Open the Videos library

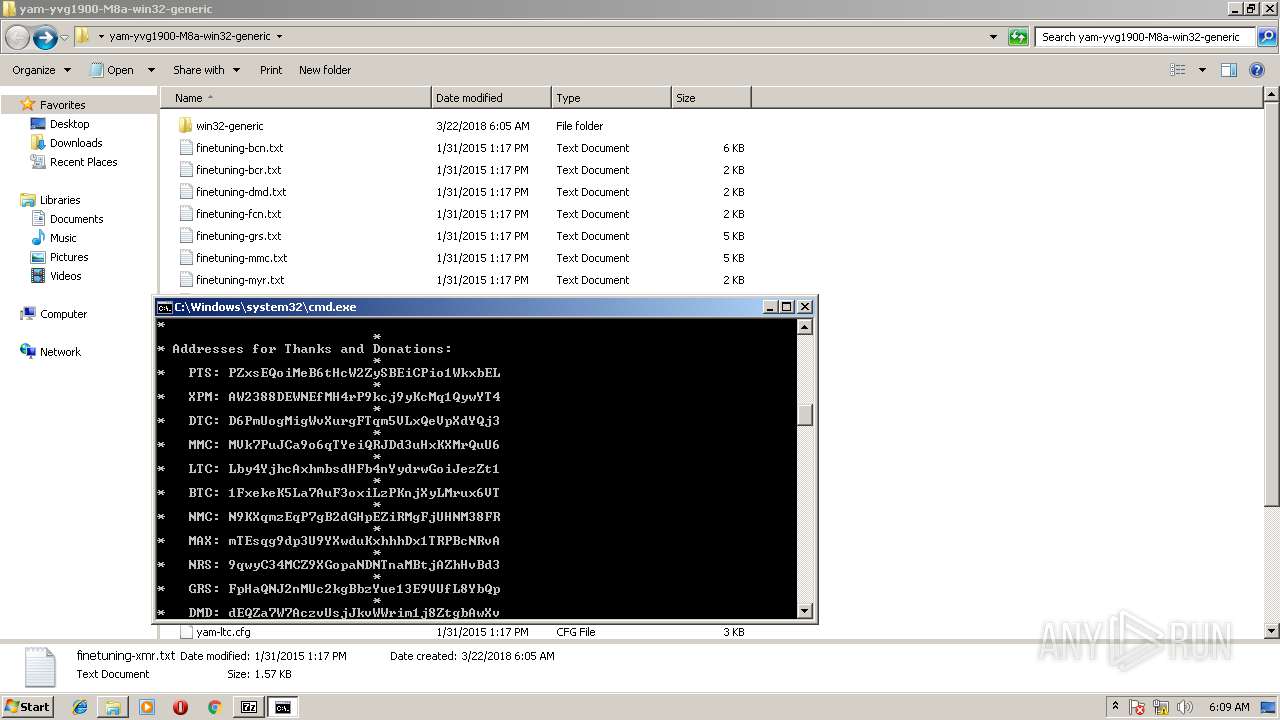click(65, 276)
